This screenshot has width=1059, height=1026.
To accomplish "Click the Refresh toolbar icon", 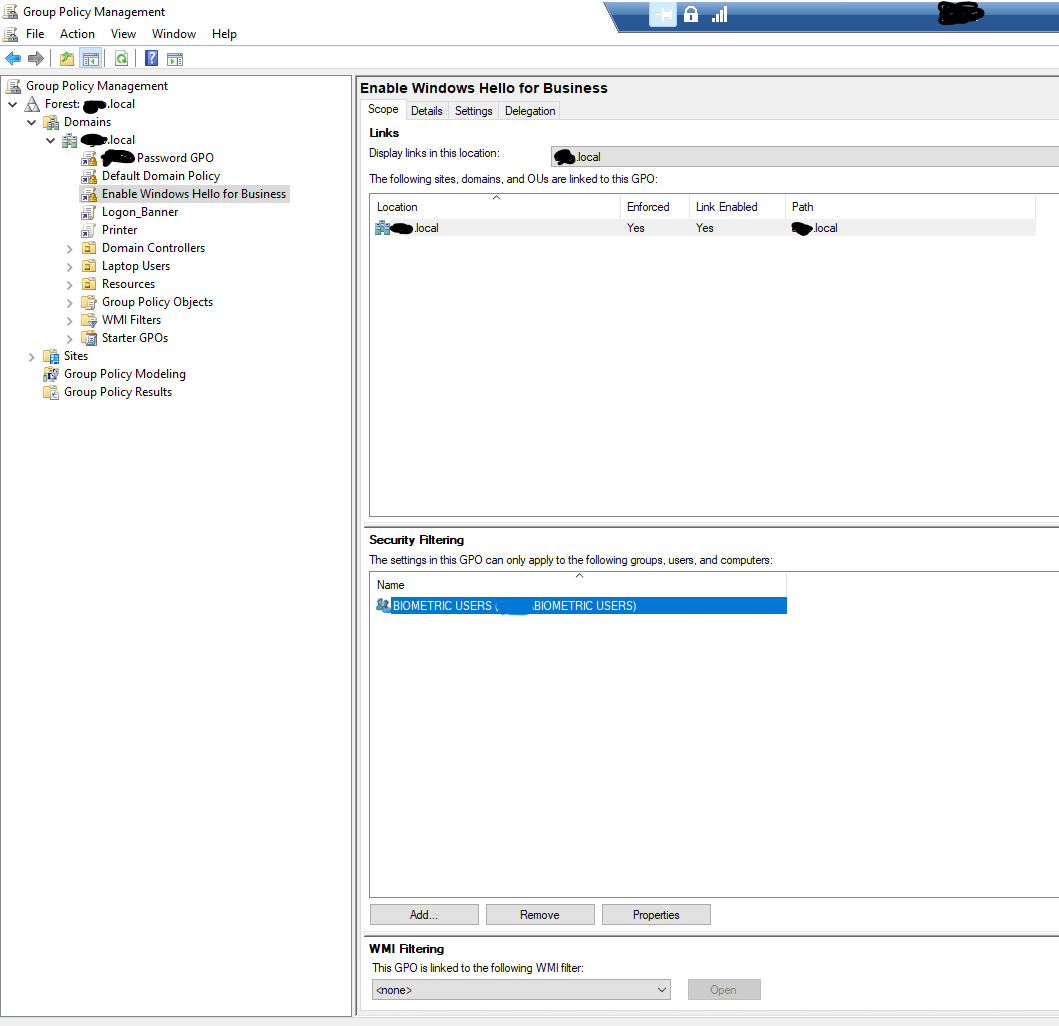I will [121, 59].
